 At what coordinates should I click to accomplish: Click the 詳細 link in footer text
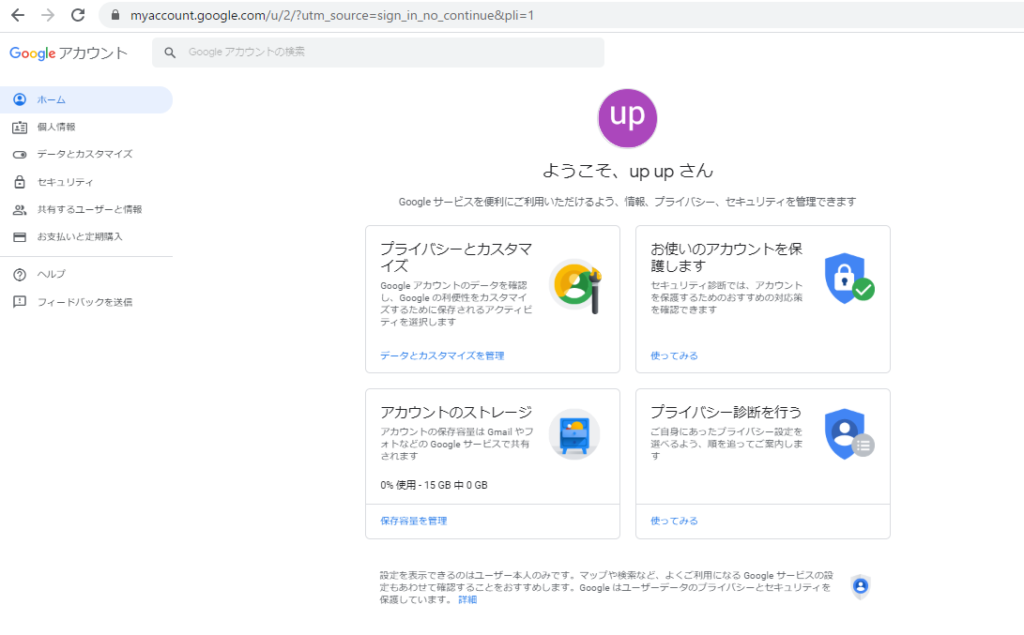click(x=468, y=600)
